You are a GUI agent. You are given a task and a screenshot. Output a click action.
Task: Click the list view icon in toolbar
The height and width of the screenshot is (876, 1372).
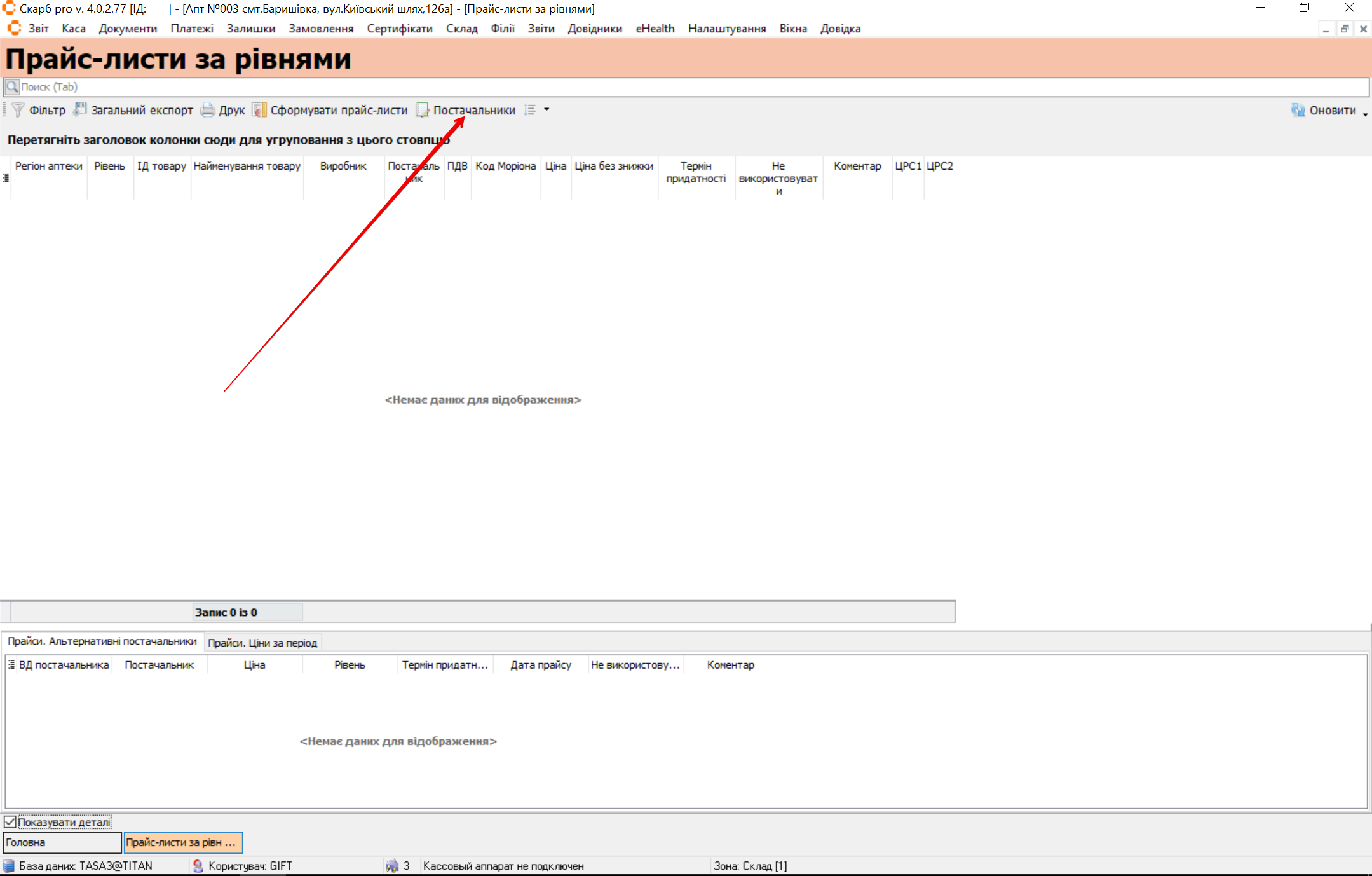coord(530,110)
